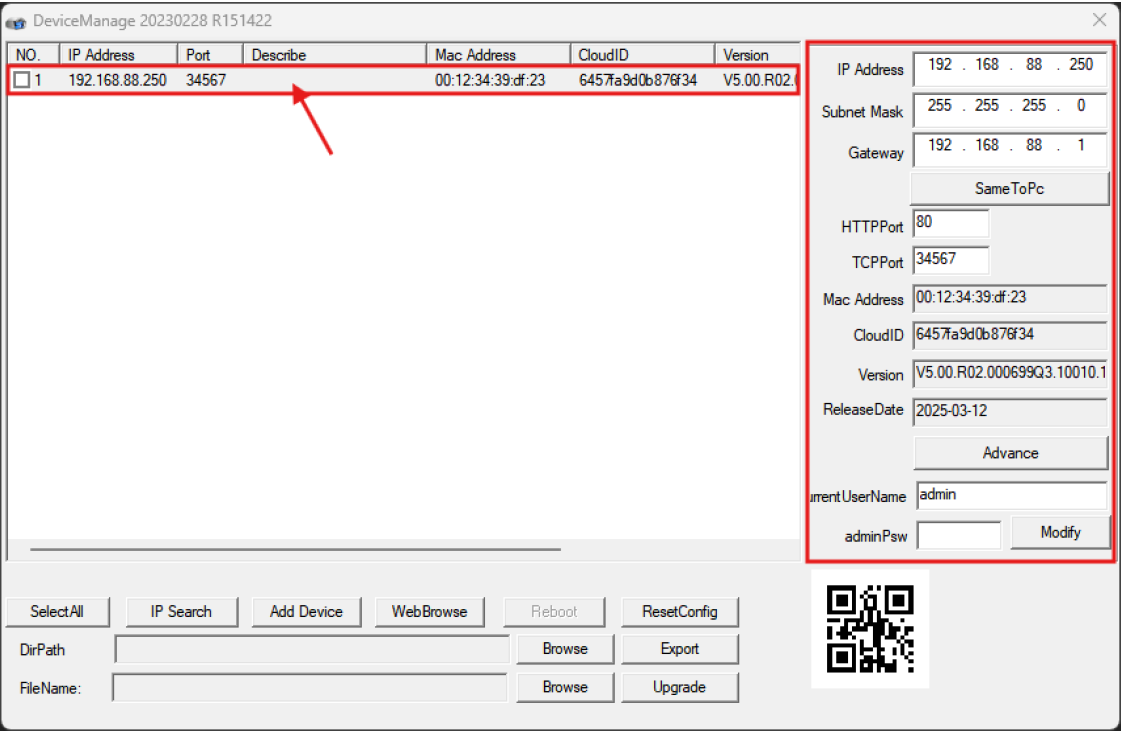The image size is (1122, 732).
Task: Tick the checkbox for device 1
Action: coord(22,81)
